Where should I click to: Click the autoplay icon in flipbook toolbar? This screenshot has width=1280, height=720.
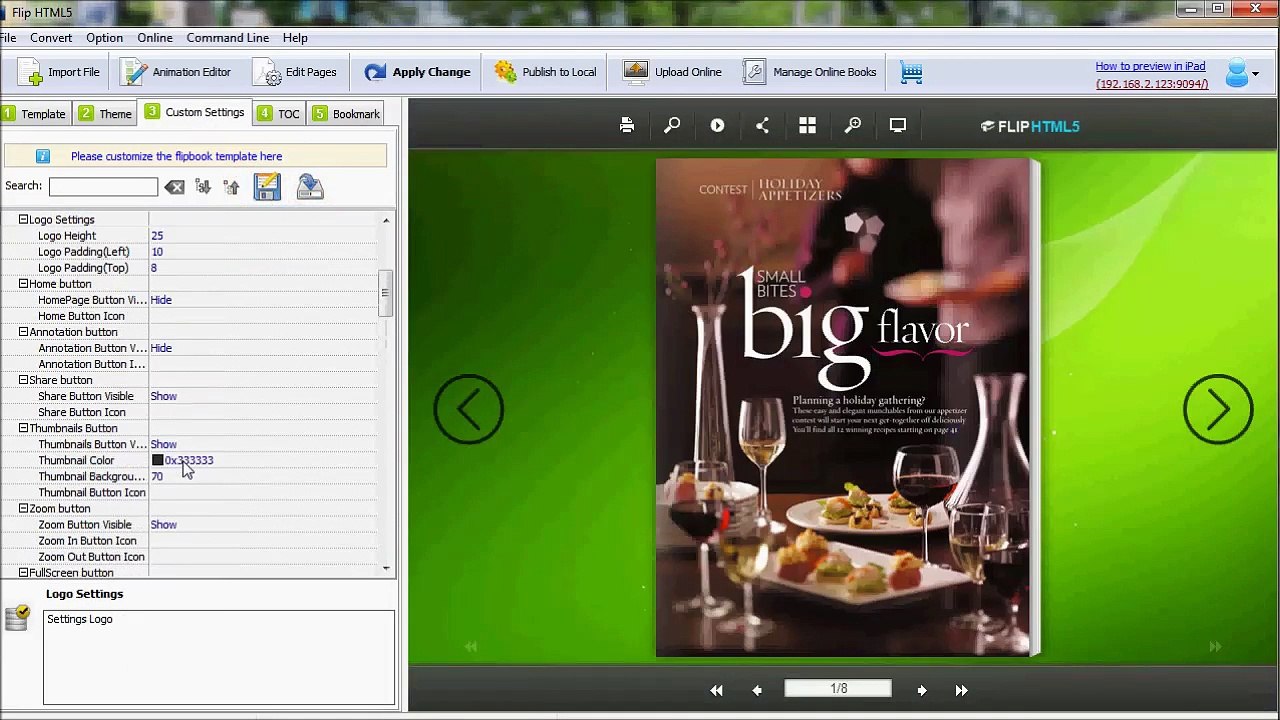coord(717,126)
